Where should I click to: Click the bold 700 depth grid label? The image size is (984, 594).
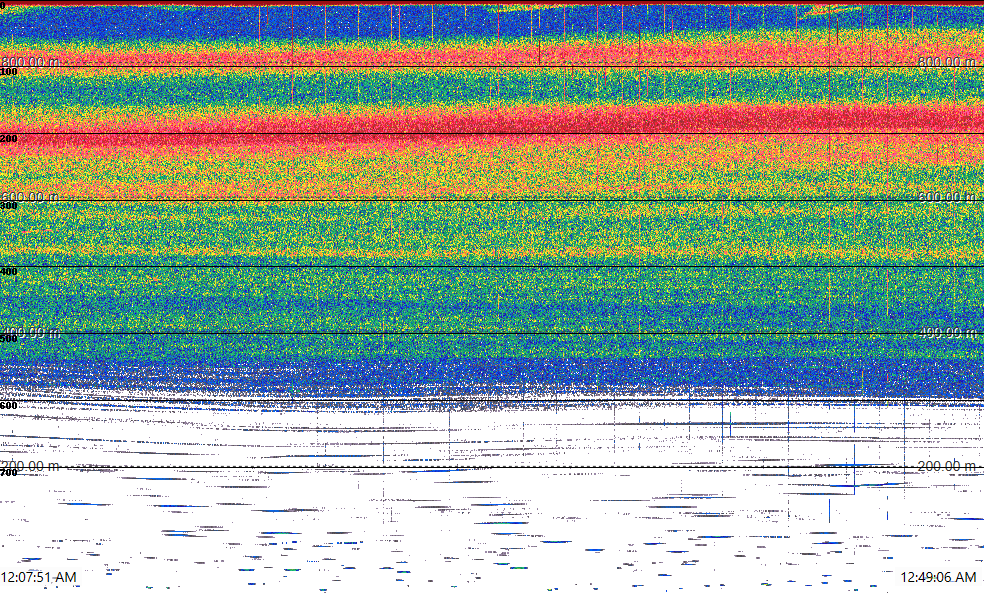(x=9, y=472)
